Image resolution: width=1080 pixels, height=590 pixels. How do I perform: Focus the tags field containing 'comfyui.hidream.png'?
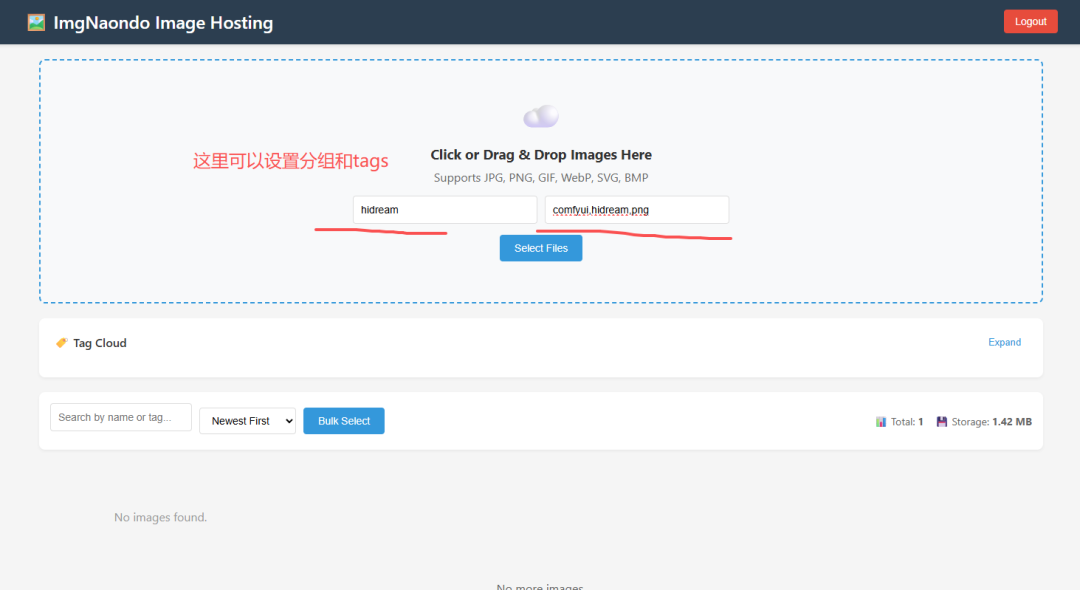pyautogui.click(x=636, y=210)
